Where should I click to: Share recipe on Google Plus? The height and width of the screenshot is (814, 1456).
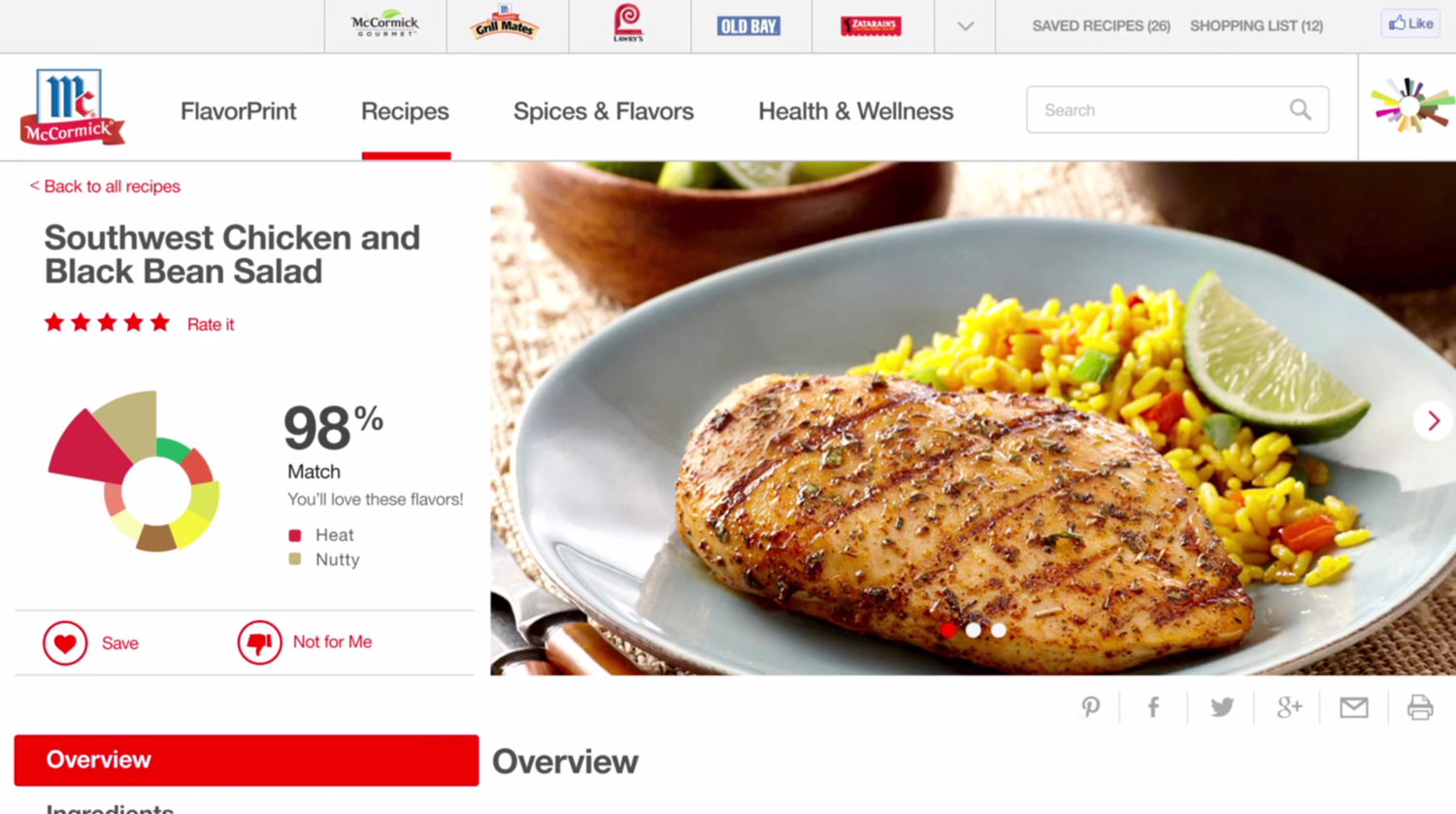1289,707
